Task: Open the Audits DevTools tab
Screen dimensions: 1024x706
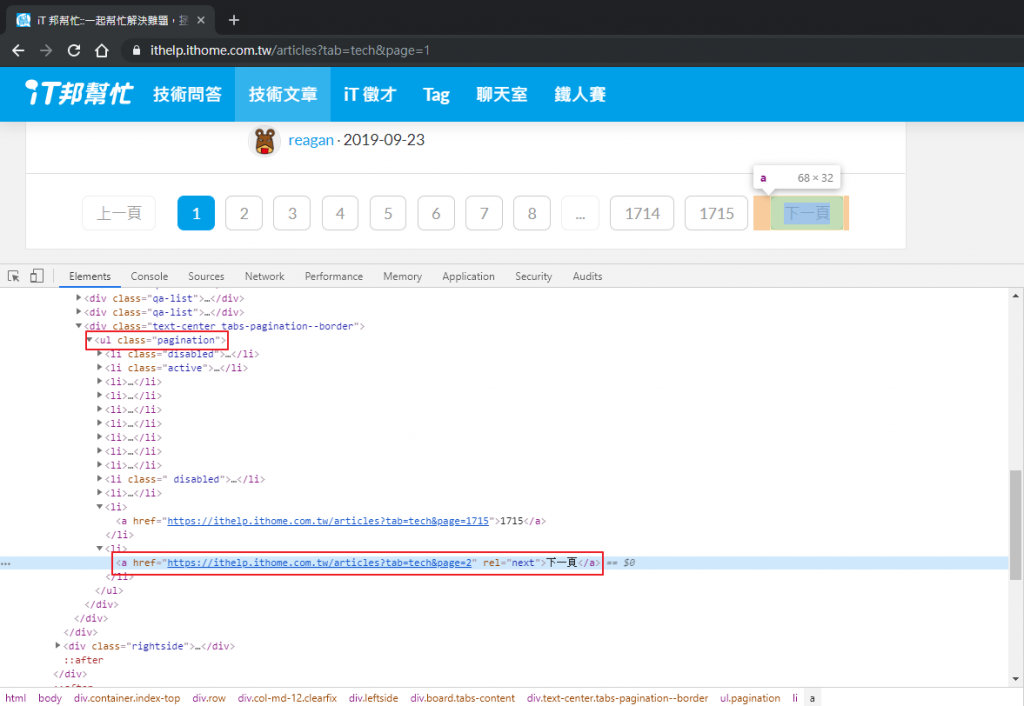Action: pyautogui.click(x=587, y=276)
